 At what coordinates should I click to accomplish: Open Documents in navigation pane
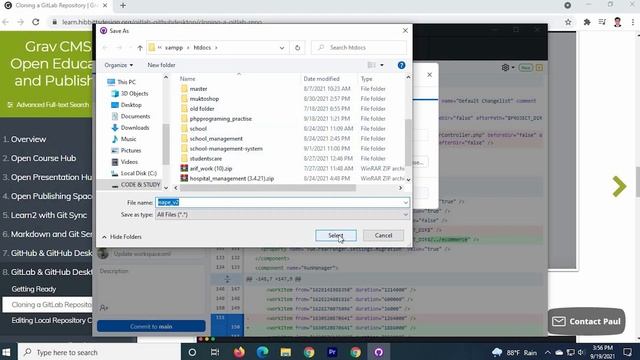pos(135,116)
